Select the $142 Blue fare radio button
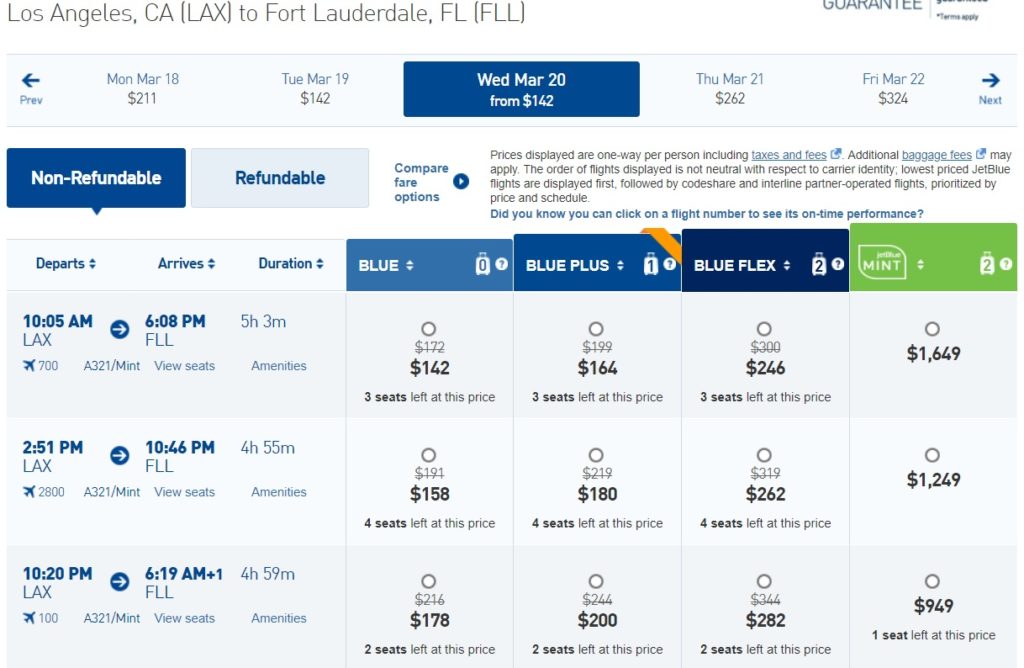This screenshot has width=1024, height=668. tap(429, 329)
